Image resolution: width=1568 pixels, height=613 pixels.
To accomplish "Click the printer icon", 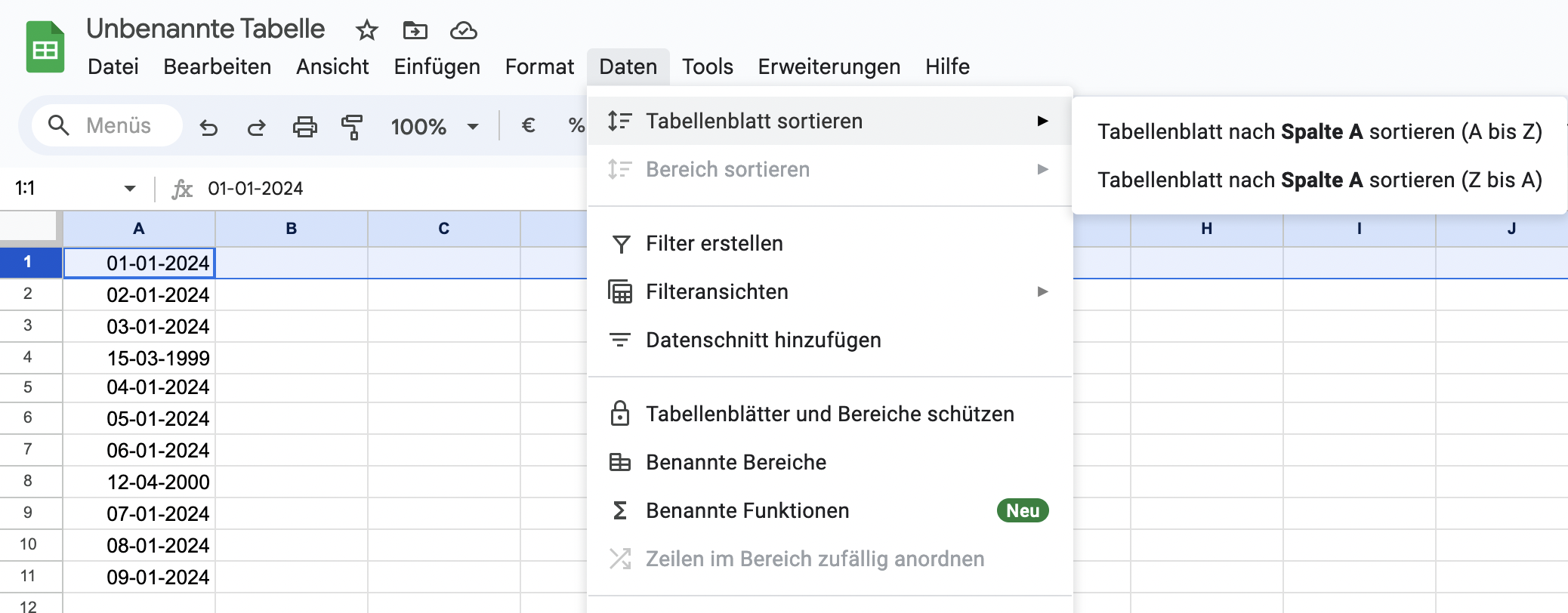I will click(x=304, y=126).
